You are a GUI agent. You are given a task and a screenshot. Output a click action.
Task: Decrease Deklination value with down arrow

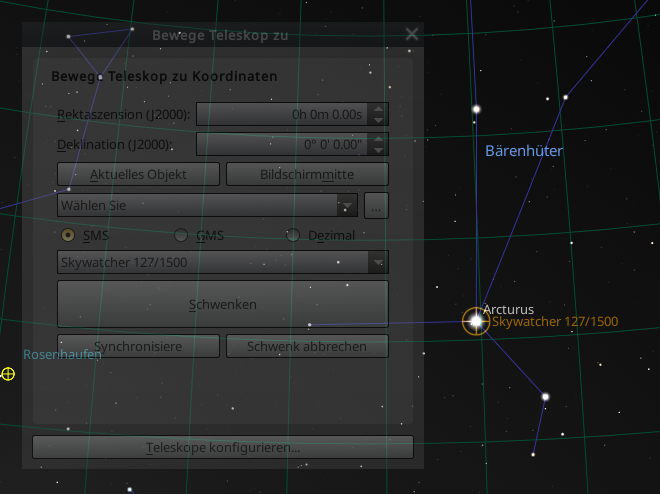pyautogui.click(x=378, y=150)
